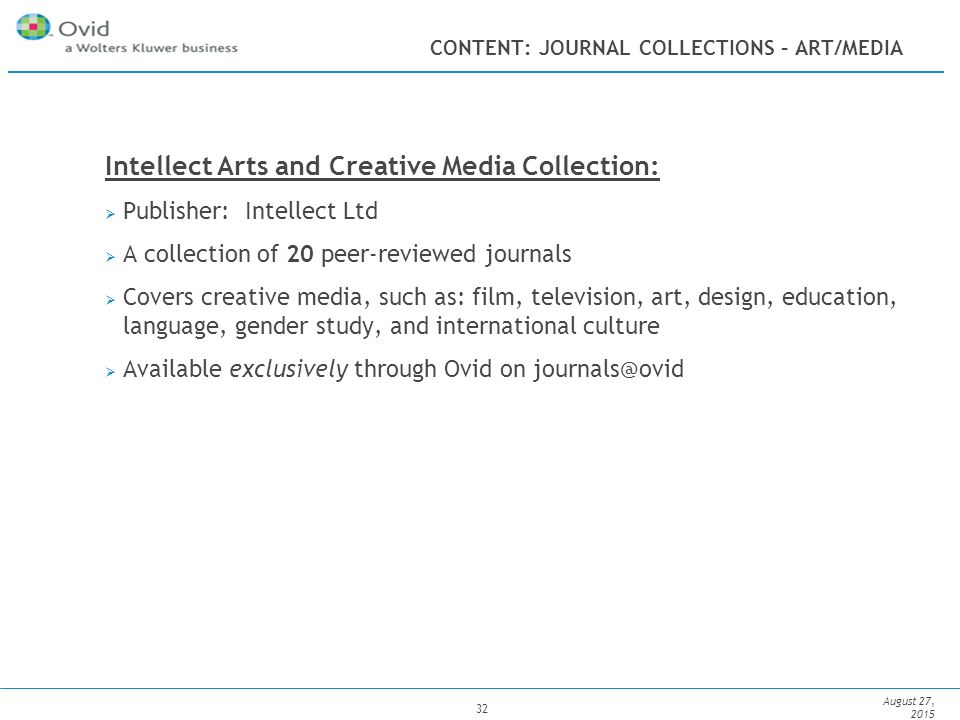This screenshot has width=960, height=720.
Task: Select the line 'Publisher: Intellect Ltd'
Action: tap(250, 211)
